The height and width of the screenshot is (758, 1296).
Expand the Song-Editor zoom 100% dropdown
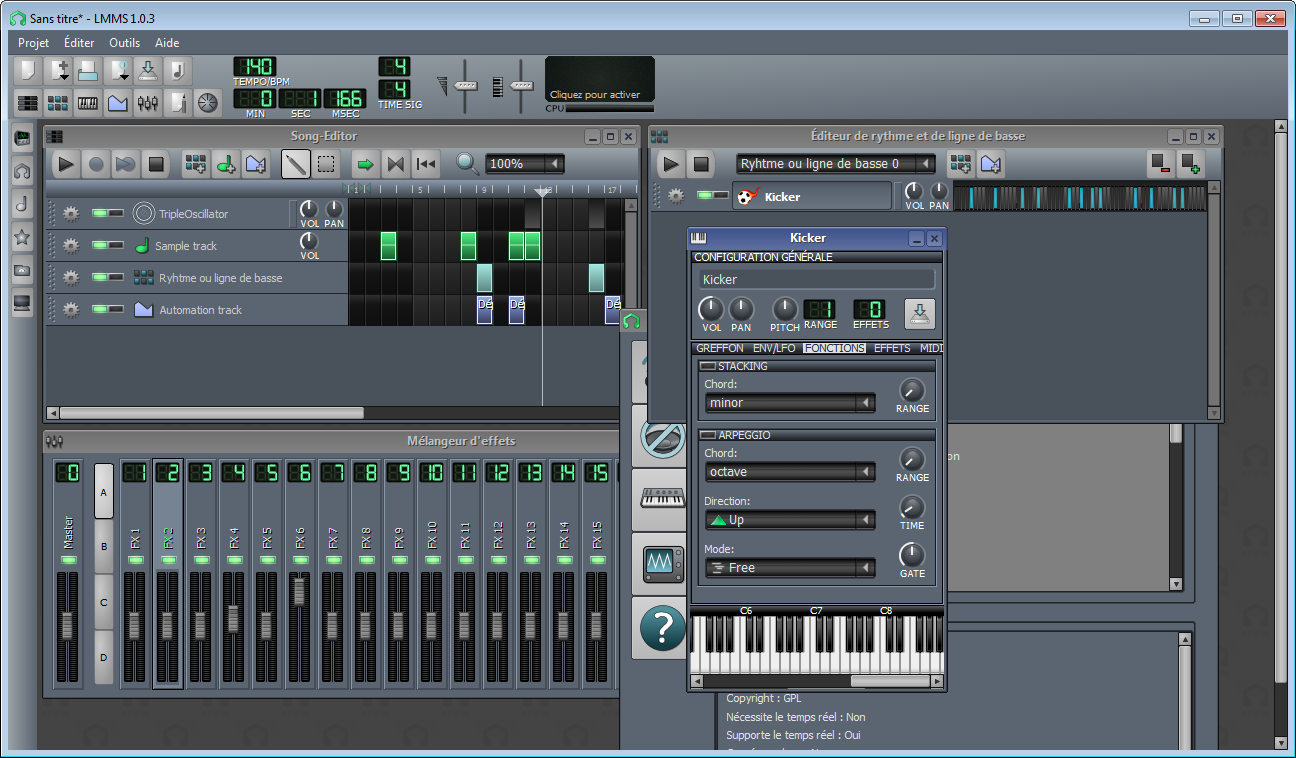[x=524, y=164]
